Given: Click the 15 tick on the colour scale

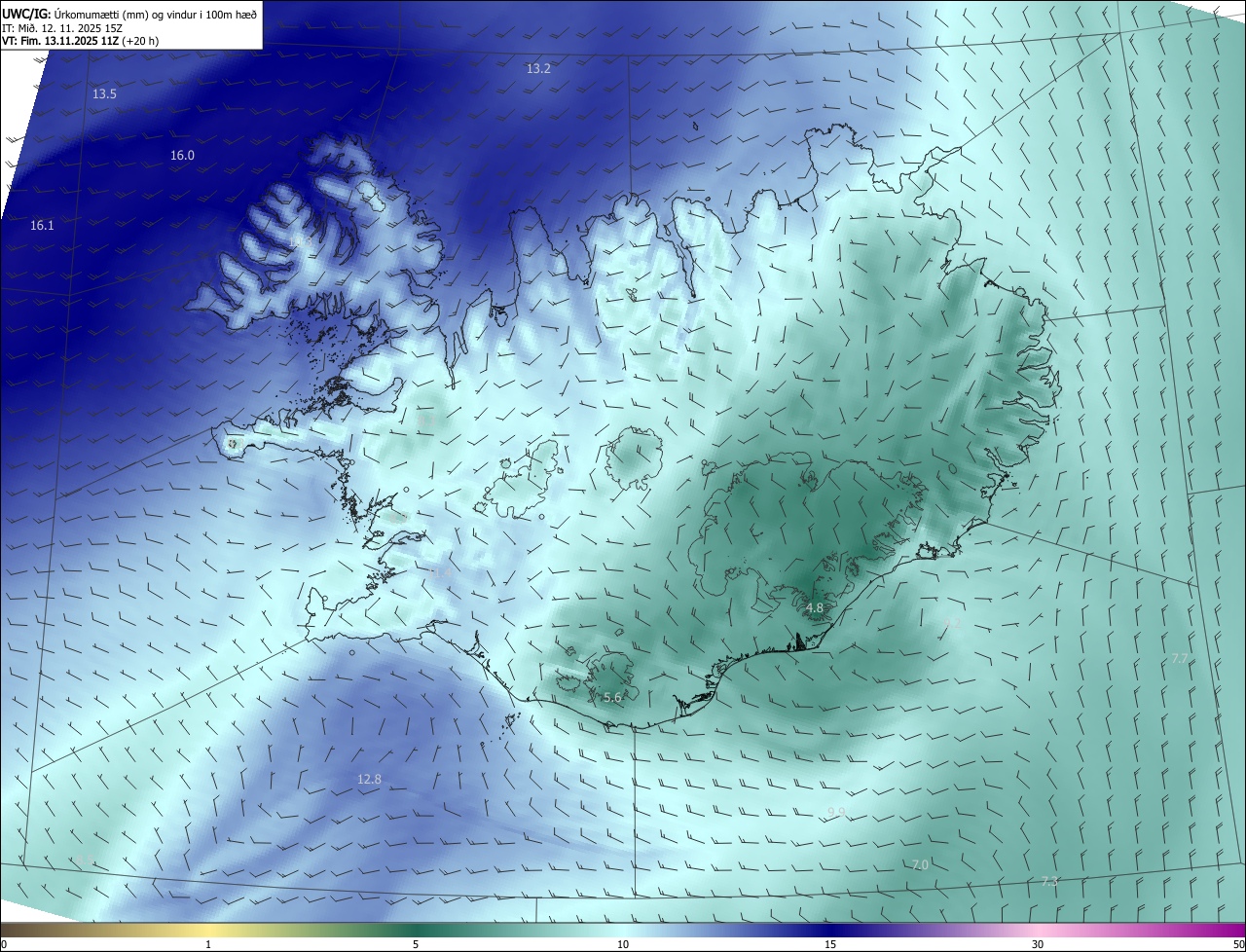Looking at the screenshot, I should point(830,944).
